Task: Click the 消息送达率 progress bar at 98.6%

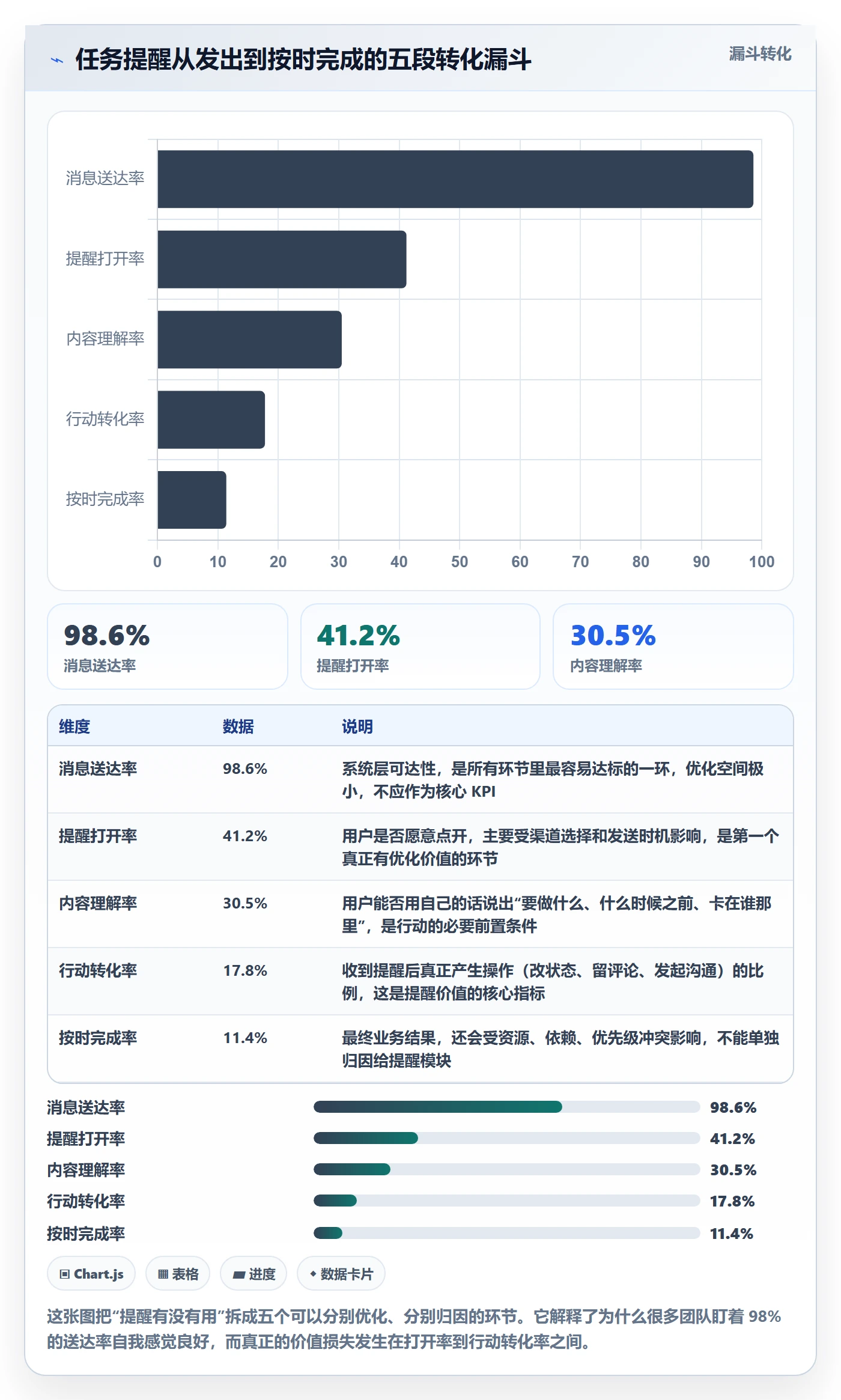Action: (507, 1107)
